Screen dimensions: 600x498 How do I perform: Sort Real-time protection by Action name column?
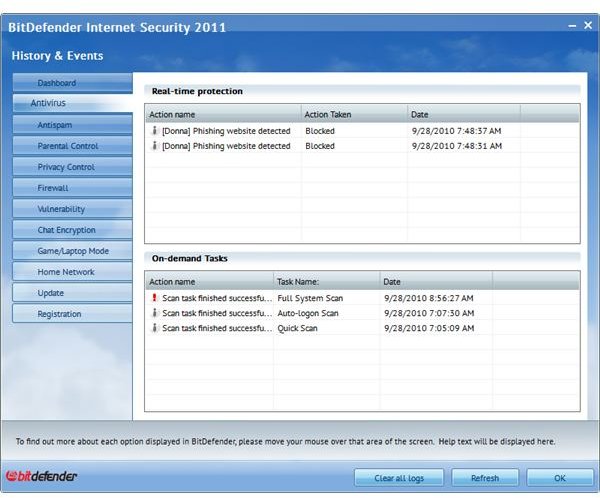tap(223, 114)
